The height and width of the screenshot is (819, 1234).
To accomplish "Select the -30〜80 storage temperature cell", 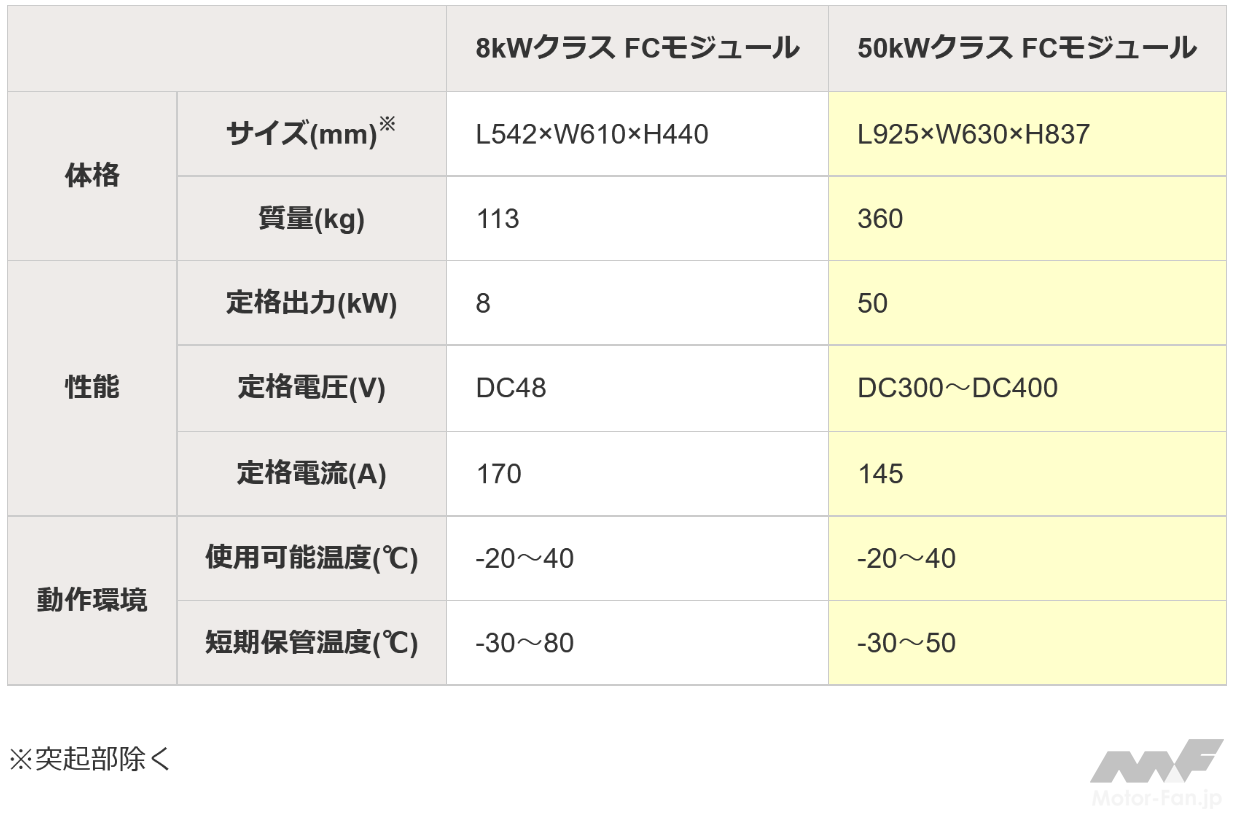I will coord(525,642).
